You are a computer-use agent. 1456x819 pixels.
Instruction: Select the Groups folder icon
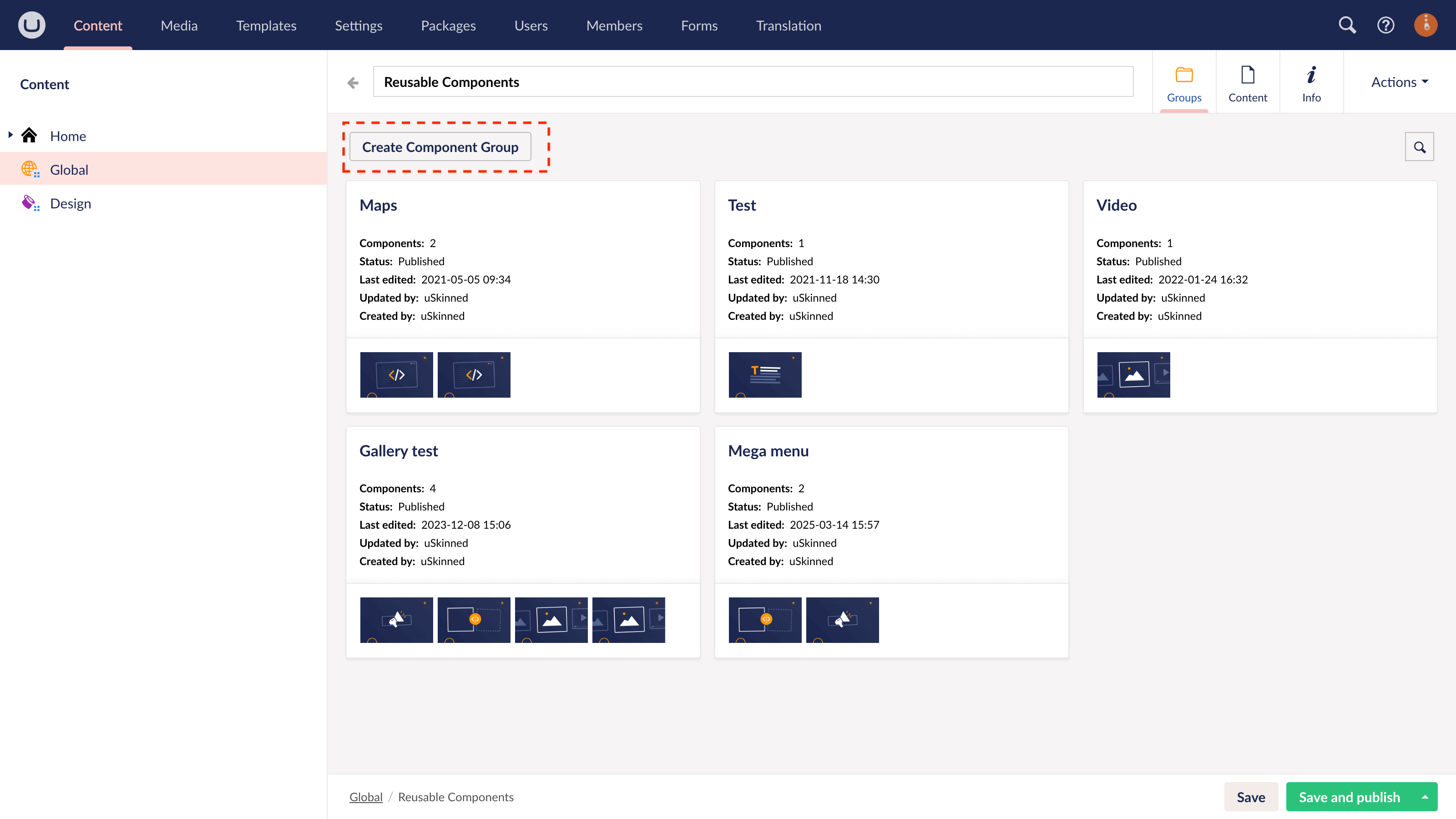(x=1184, y=75)
